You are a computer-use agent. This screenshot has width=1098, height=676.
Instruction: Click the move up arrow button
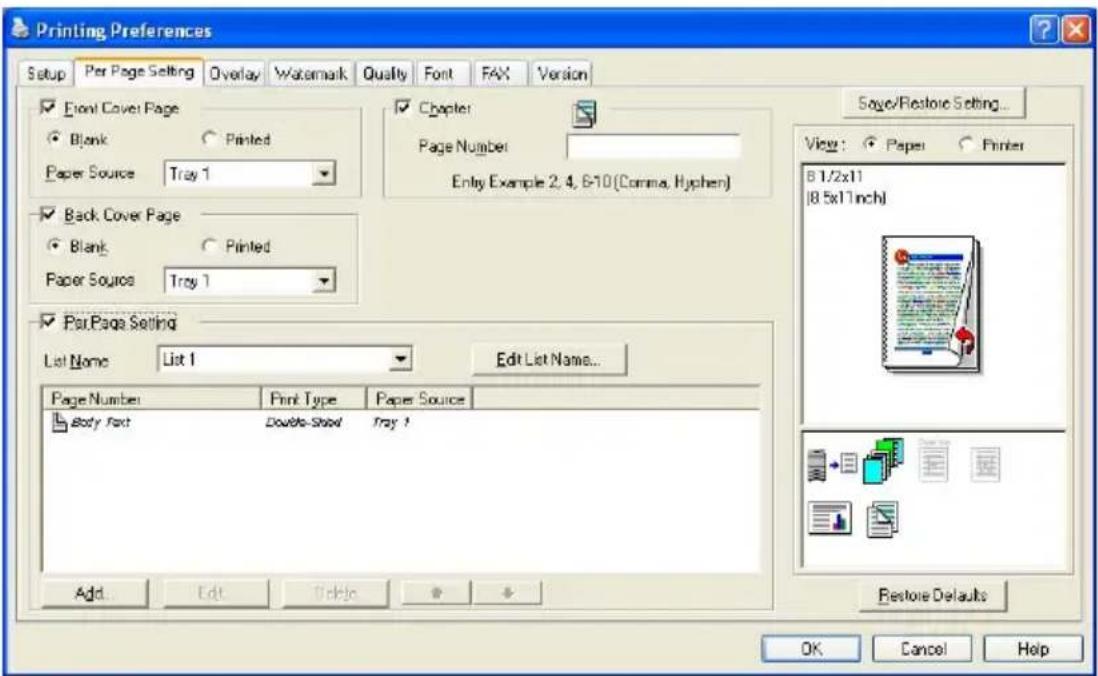pos(436,593)
